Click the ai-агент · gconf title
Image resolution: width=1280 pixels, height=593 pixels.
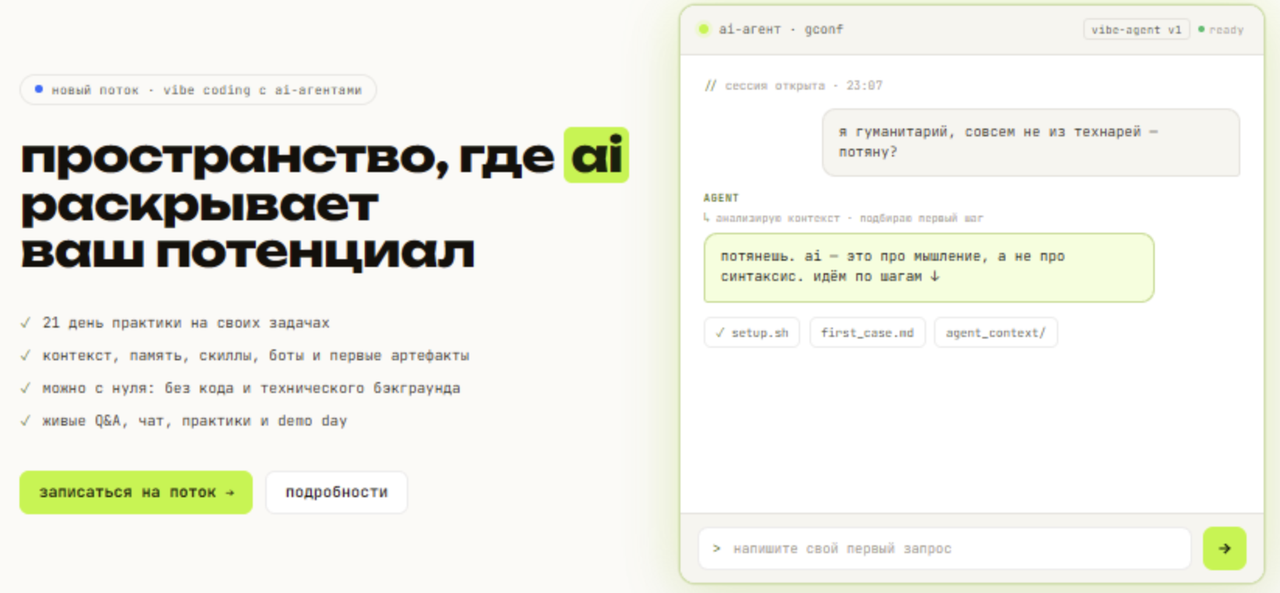pos(781,29)
